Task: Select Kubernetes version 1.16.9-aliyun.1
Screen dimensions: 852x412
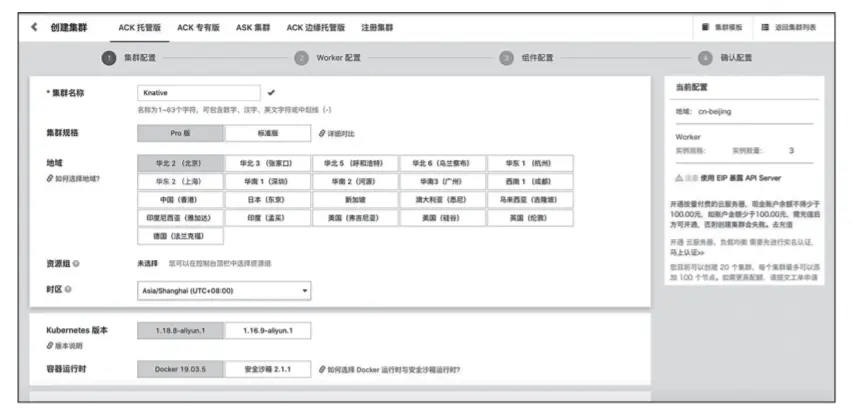Action: coord(268,330)
